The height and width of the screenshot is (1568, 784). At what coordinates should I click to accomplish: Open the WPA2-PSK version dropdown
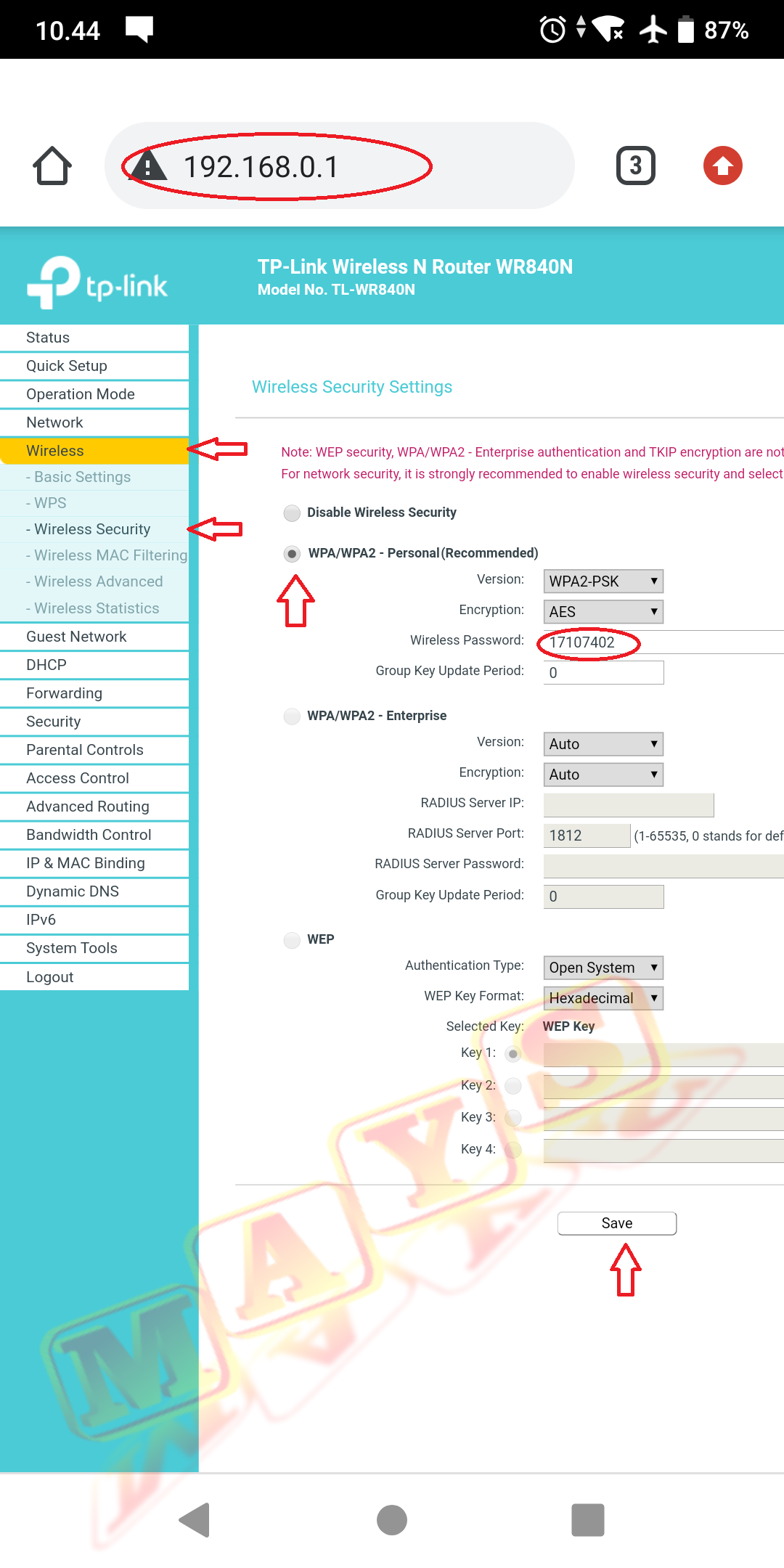tap(603, 581)
